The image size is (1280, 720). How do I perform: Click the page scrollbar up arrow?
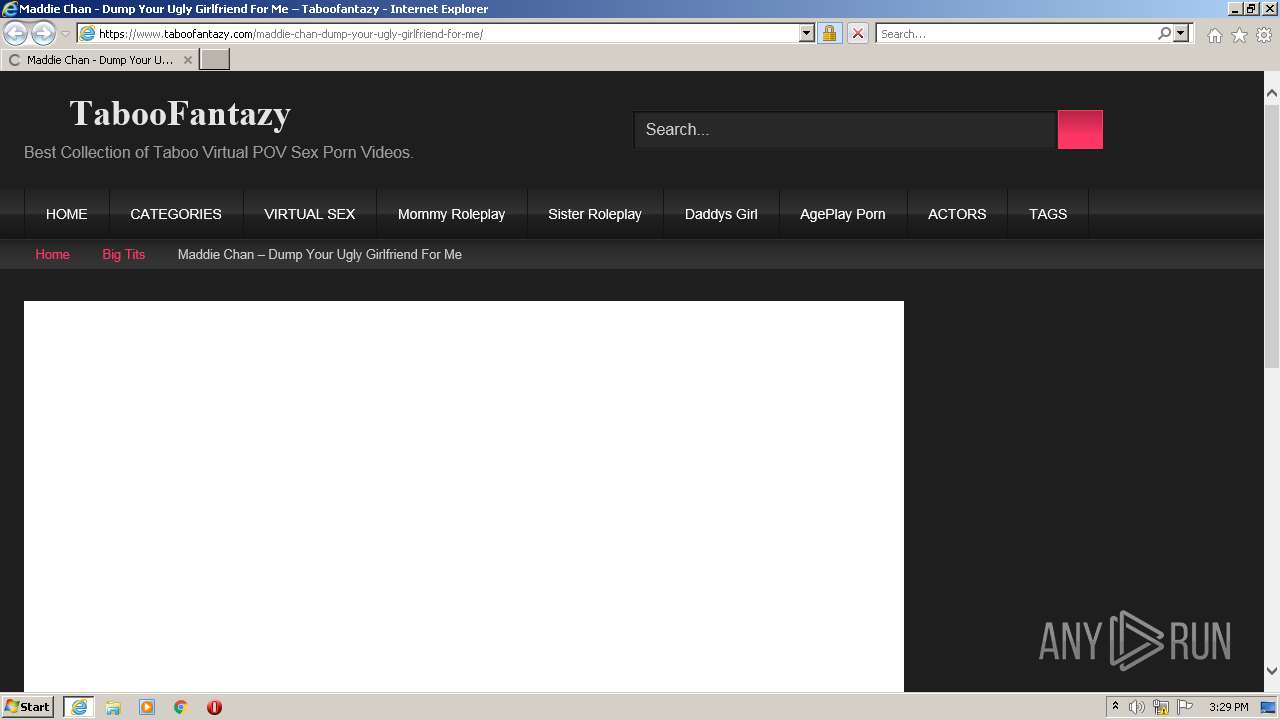click(x=1272, y=93)
